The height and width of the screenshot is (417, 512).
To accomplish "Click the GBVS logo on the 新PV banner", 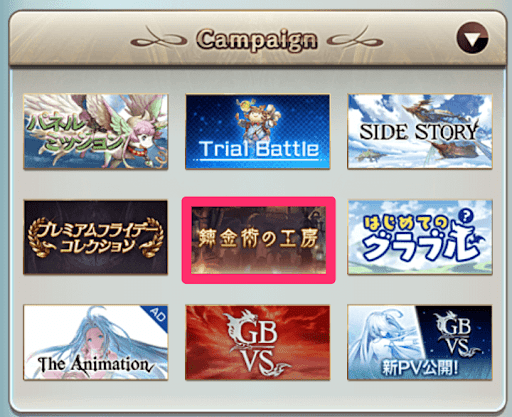I will coord(457,335).
